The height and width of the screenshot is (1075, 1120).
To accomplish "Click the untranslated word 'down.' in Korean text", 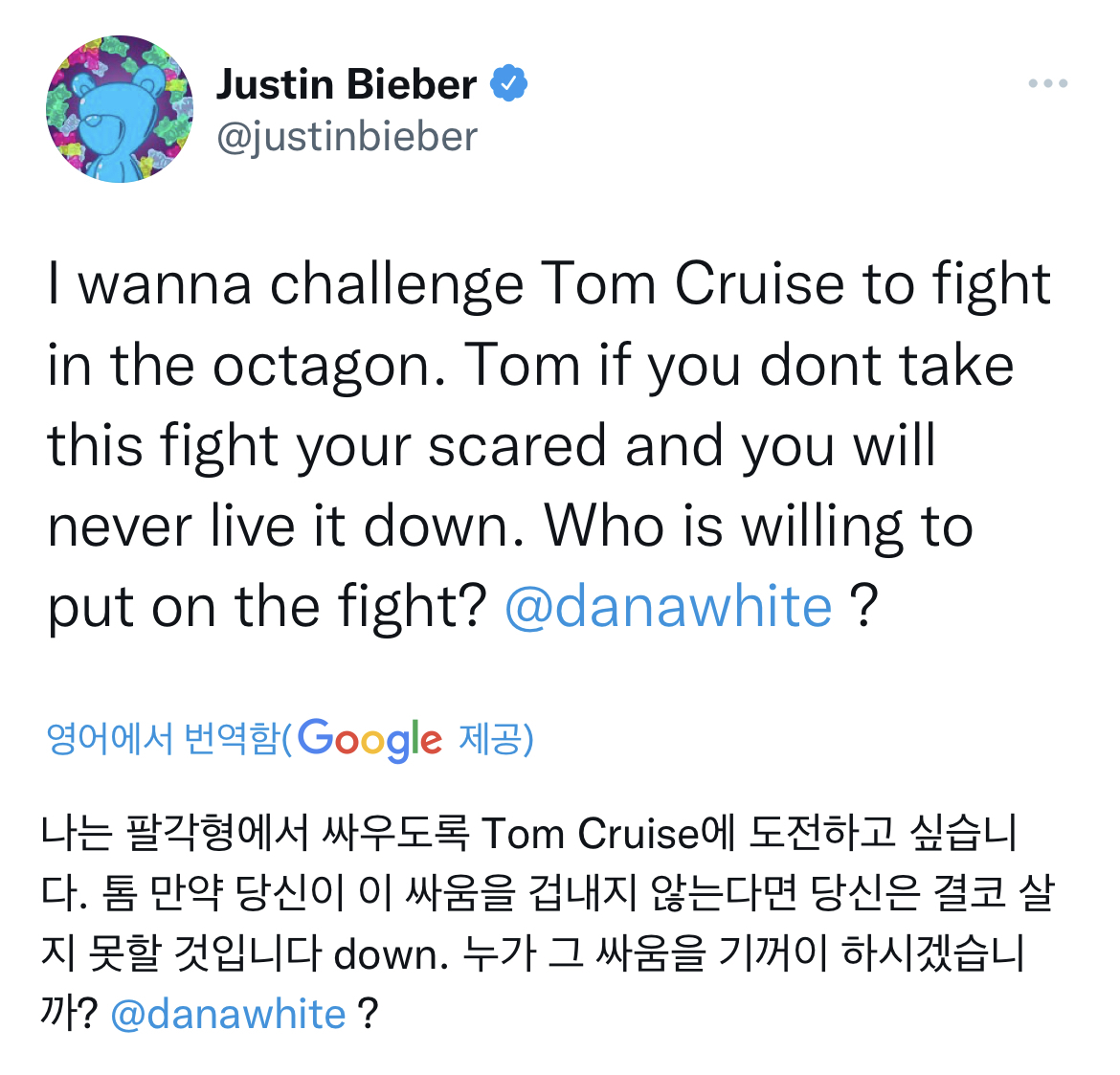I will (392, 954).
